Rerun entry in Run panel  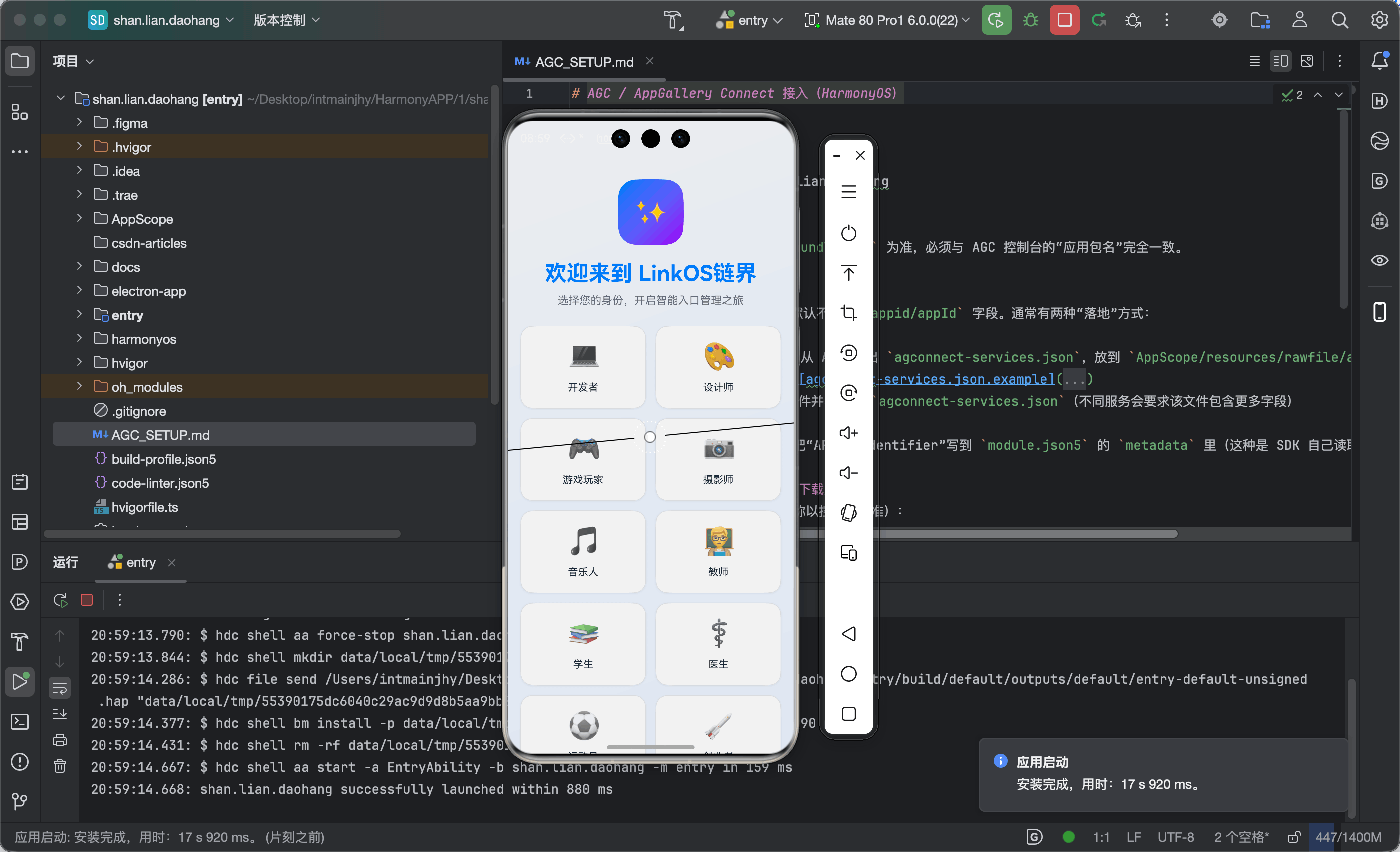click(x=61, y=600)
